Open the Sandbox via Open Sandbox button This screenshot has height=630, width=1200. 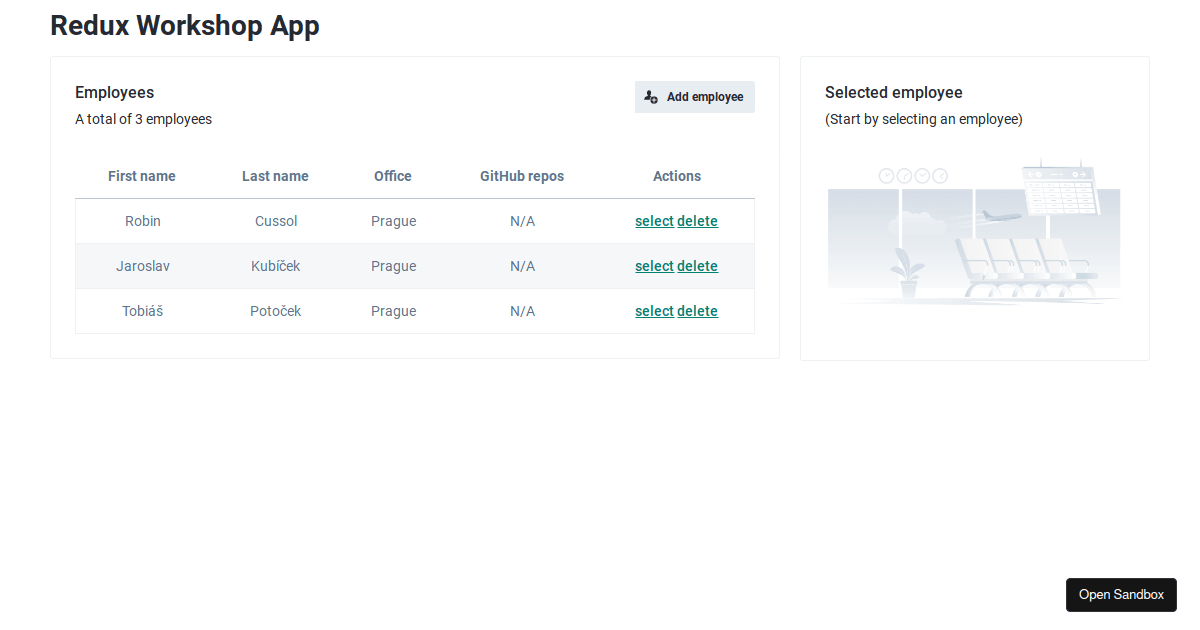(1121, 594)
